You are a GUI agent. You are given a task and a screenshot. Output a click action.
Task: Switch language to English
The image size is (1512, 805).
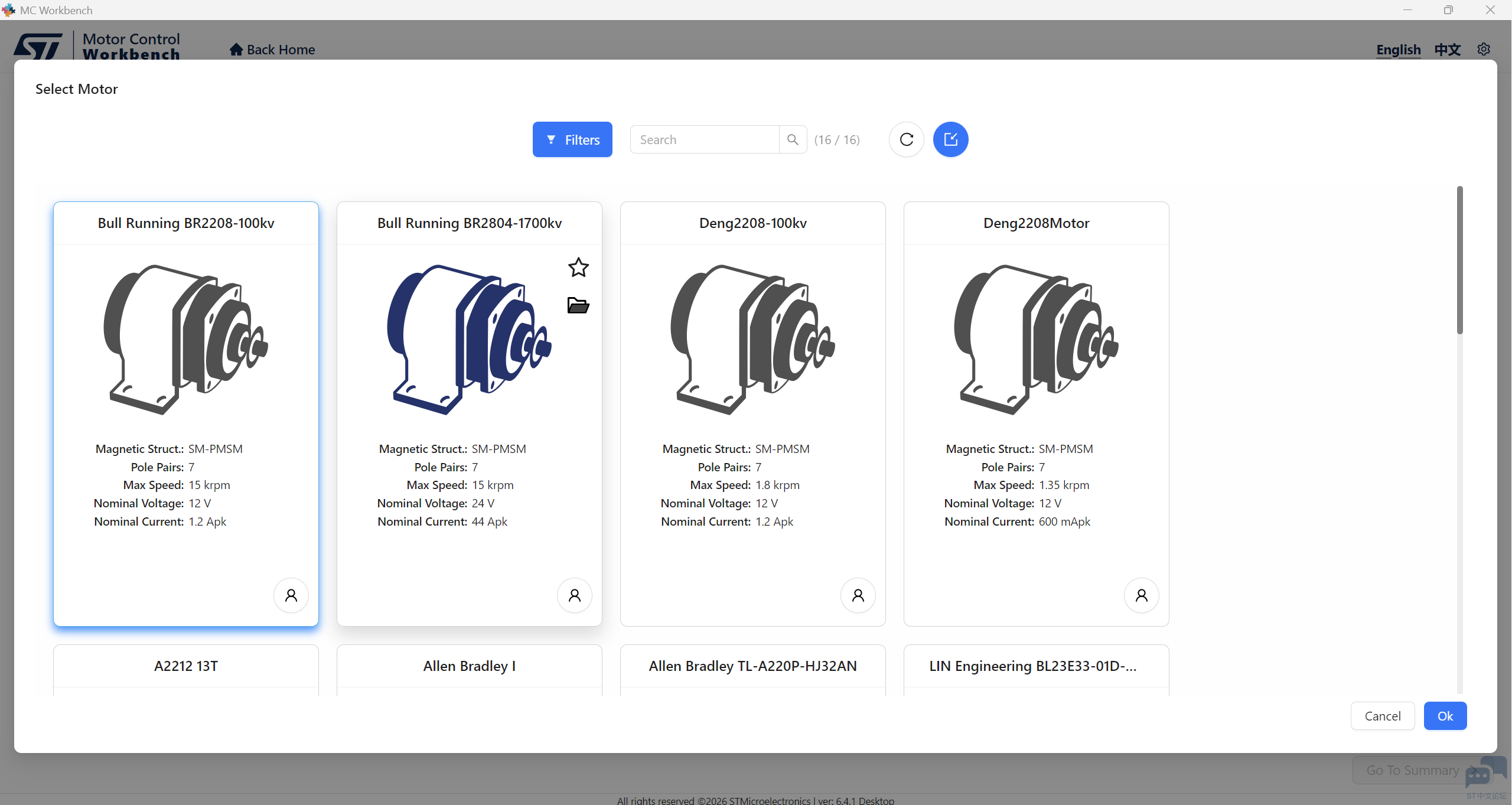pyautogui.click(x=1399, y=50)
